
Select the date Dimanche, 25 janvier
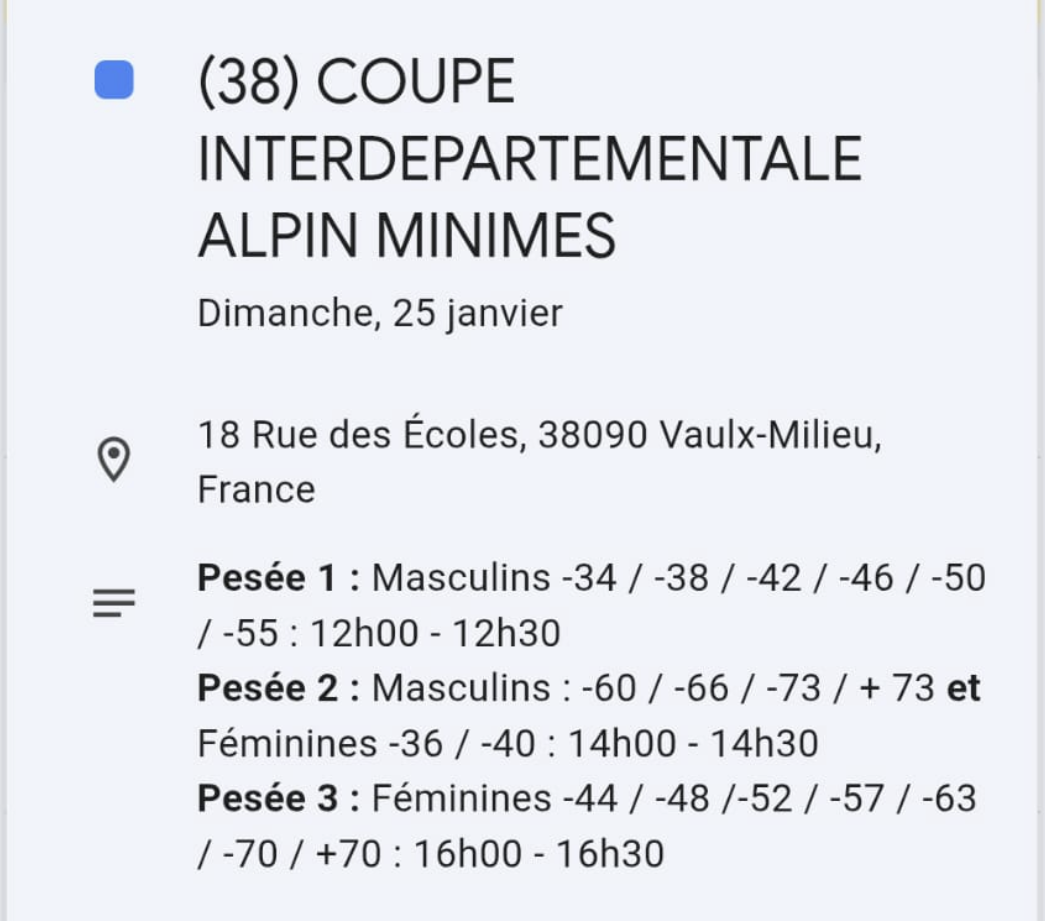(x=380, y=314)
